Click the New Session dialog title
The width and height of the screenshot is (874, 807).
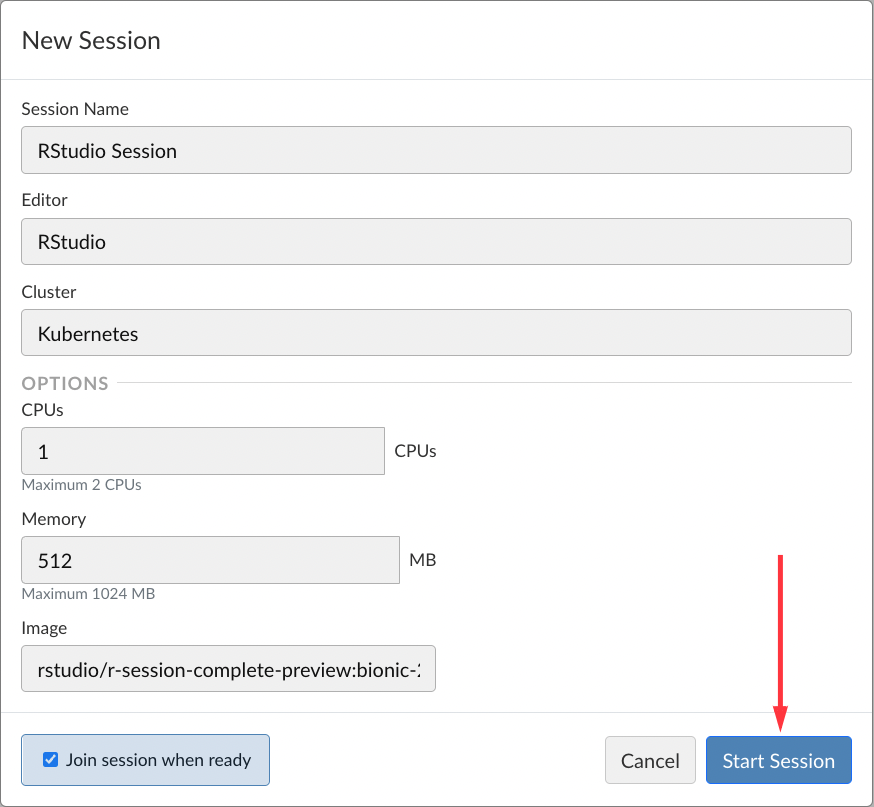click(91, 41)
